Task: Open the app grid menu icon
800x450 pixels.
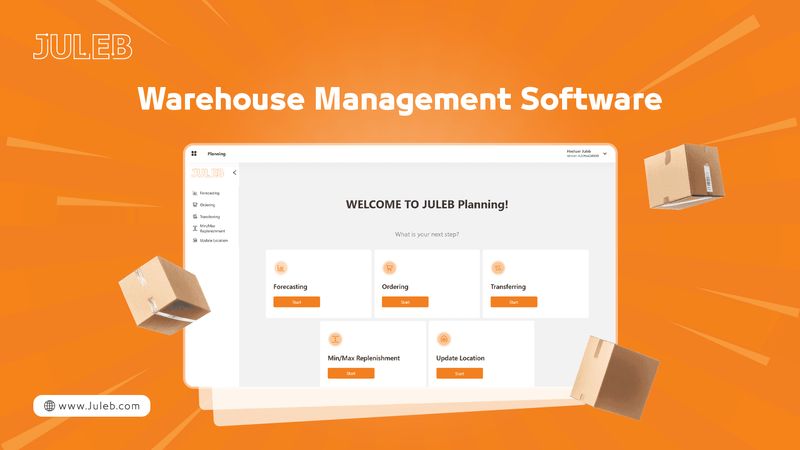Action: coord(194,154)
